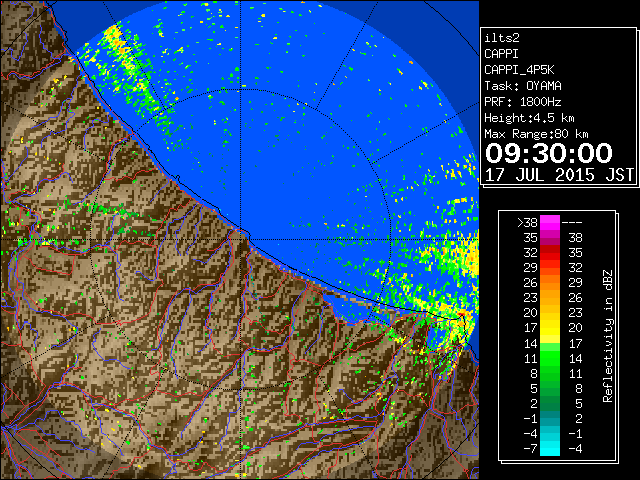Click the magenta >38 dBZ color swatch
Screen dimensions: 640x480
550,223
